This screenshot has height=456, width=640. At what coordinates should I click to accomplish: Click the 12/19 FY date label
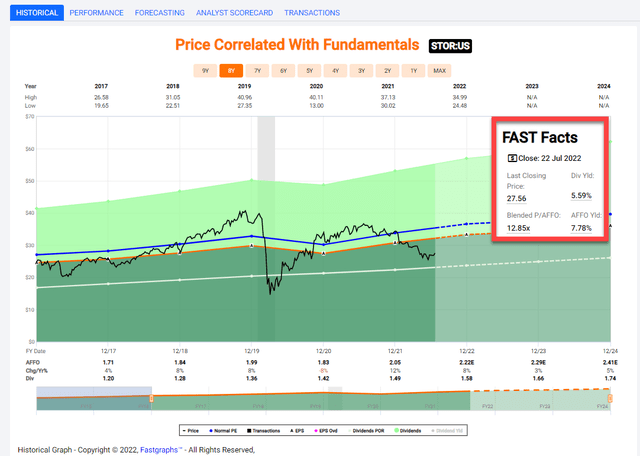click(x=252, y=351)
